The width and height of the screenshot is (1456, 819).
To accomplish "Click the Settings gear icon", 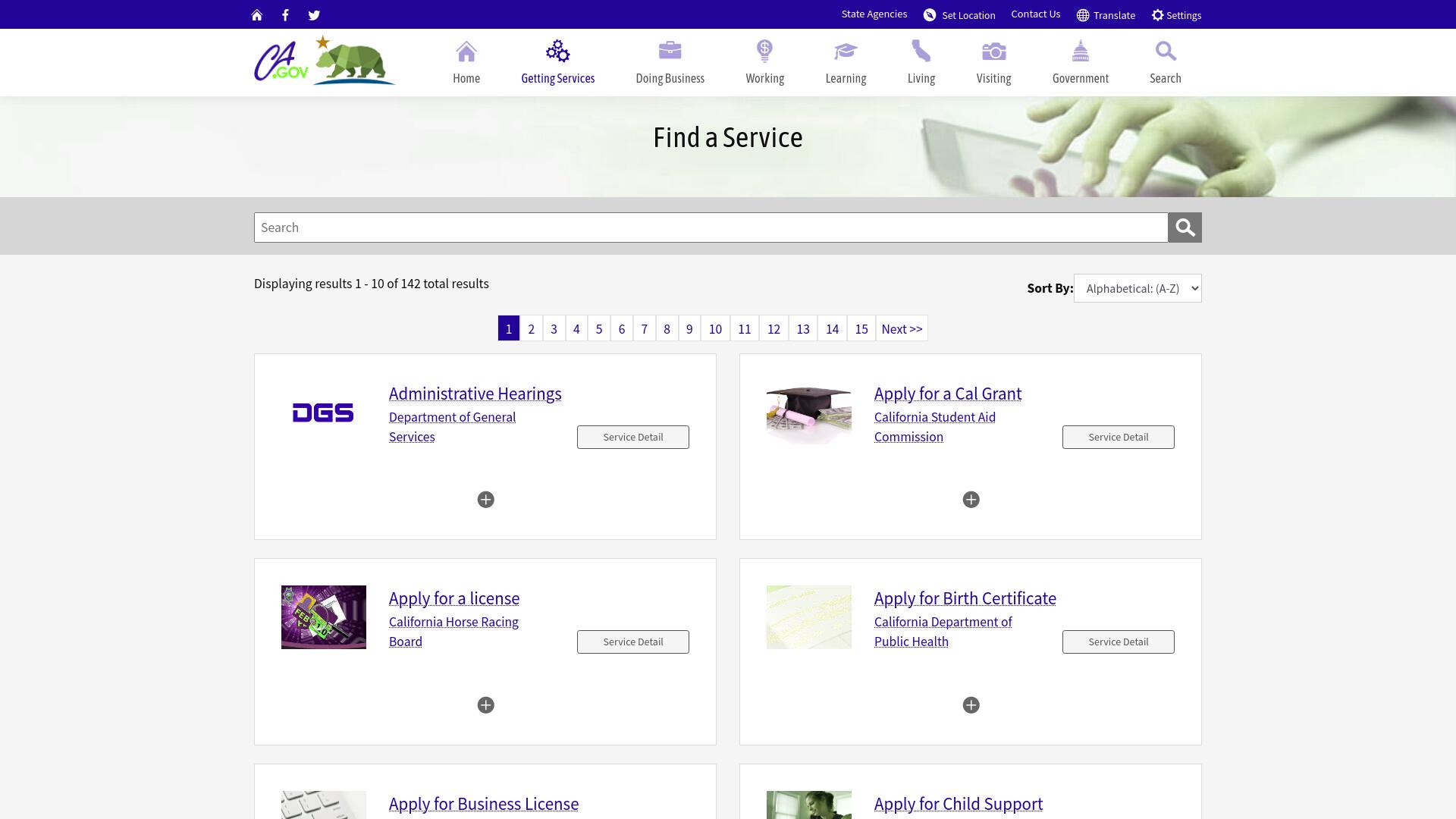I will [x=1157, y=15].
